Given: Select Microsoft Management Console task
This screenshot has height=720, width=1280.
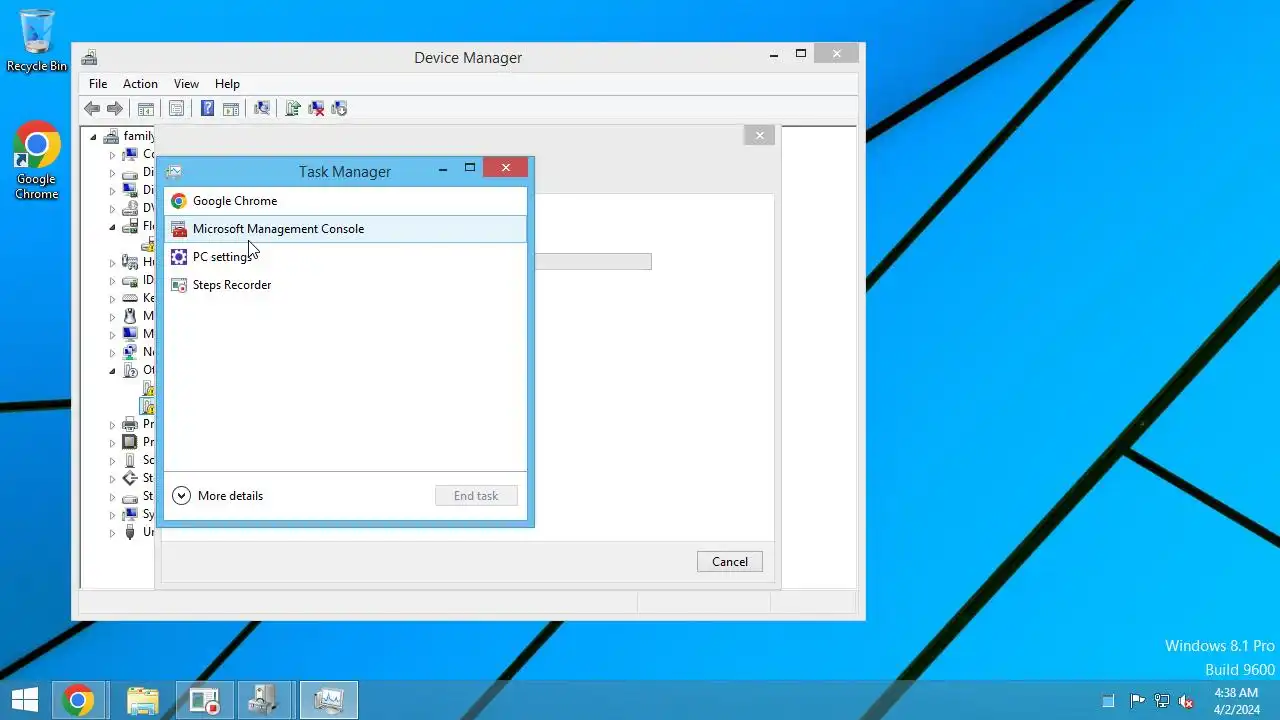Looking at the screenshot, I should [345, 229].
